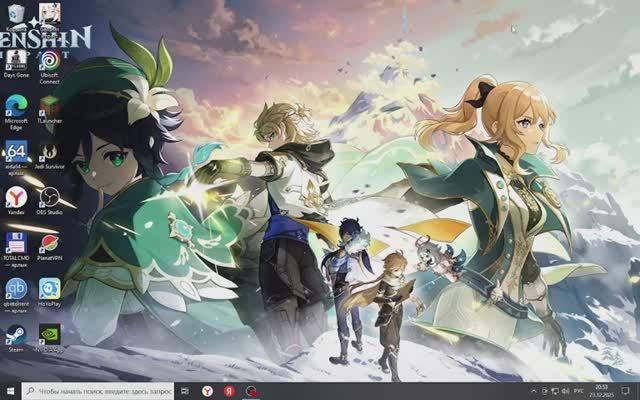The image size is (640, 400).
Task: Select the NVIDIA app shortcut
Action: pyautogui.click(x=49, y=338)
